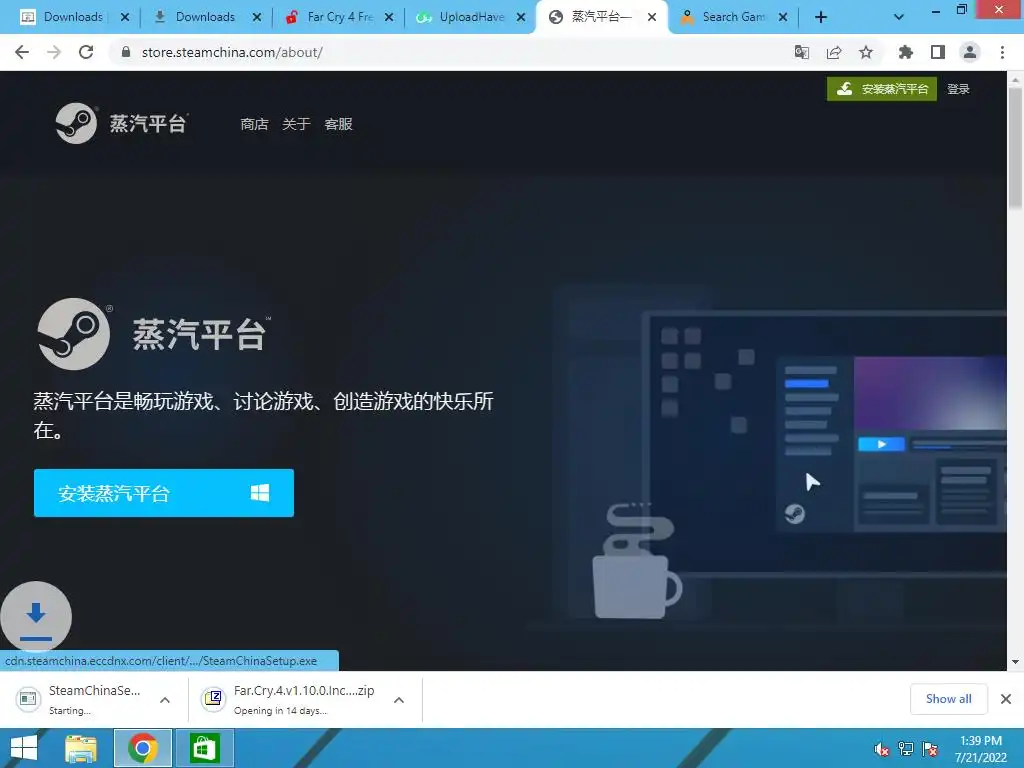Expand Far.Cry.4 zip download options arrow
This screenshot has height=768, width=1024.
[x=399, y=700]
